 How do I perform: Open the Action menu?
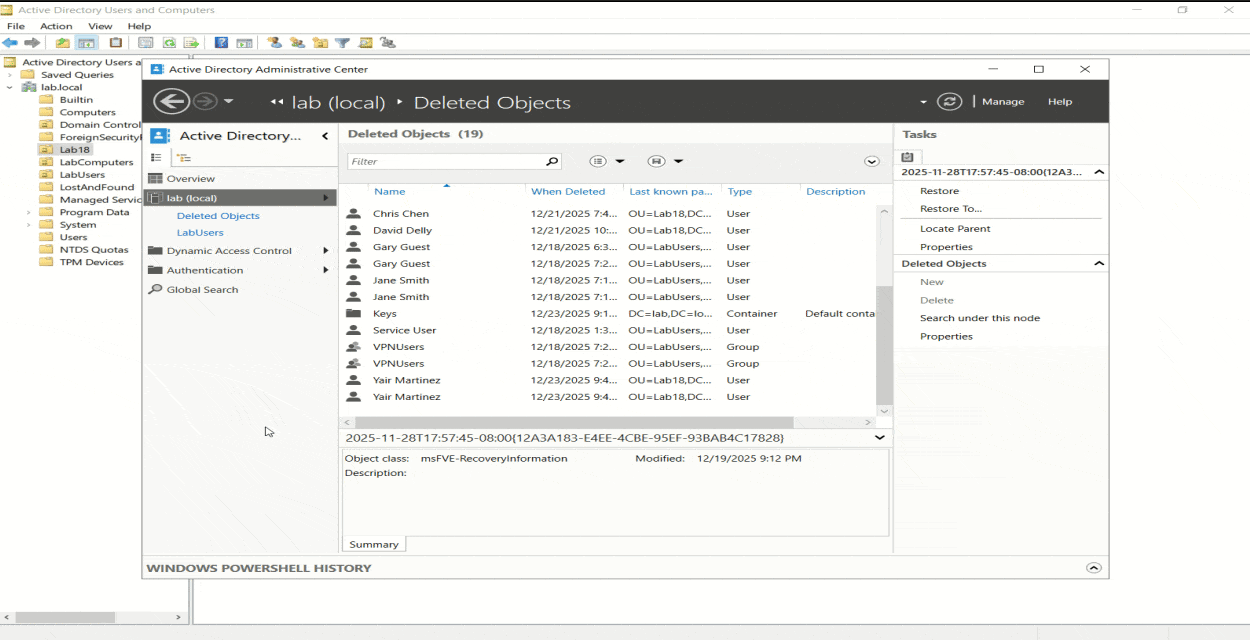point(56,26)
